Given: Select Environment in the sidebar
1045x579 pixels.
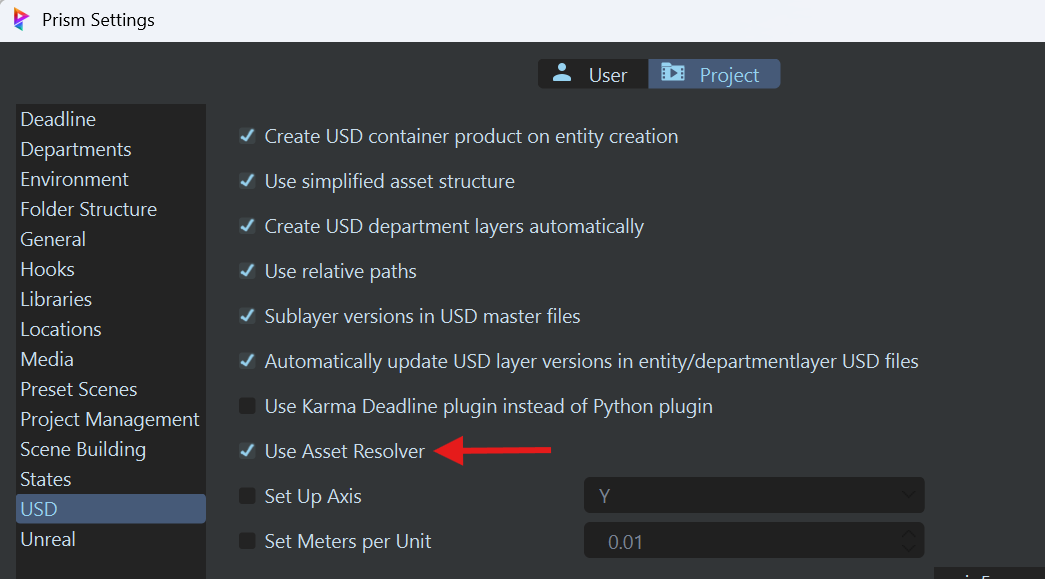Looking at the screenshot, I should coord(111,179).
